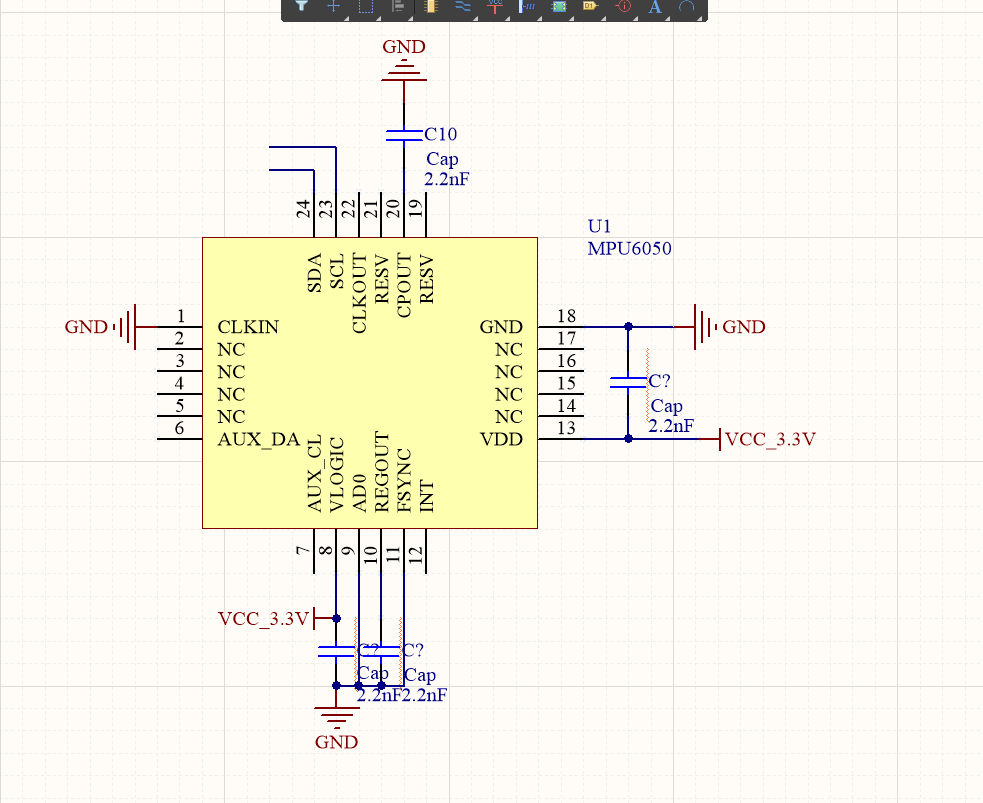Image resolution: width=983 pixels, height=803 pixels.
Task: Click the GND port left of CLKIN pin
Action: (x=110, y=327)
